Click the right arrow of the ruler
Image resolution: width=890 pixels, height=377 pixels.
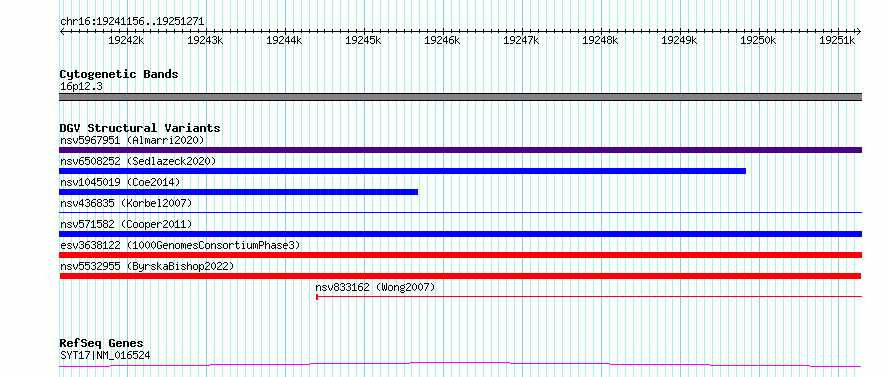click(x=858, y=32)
